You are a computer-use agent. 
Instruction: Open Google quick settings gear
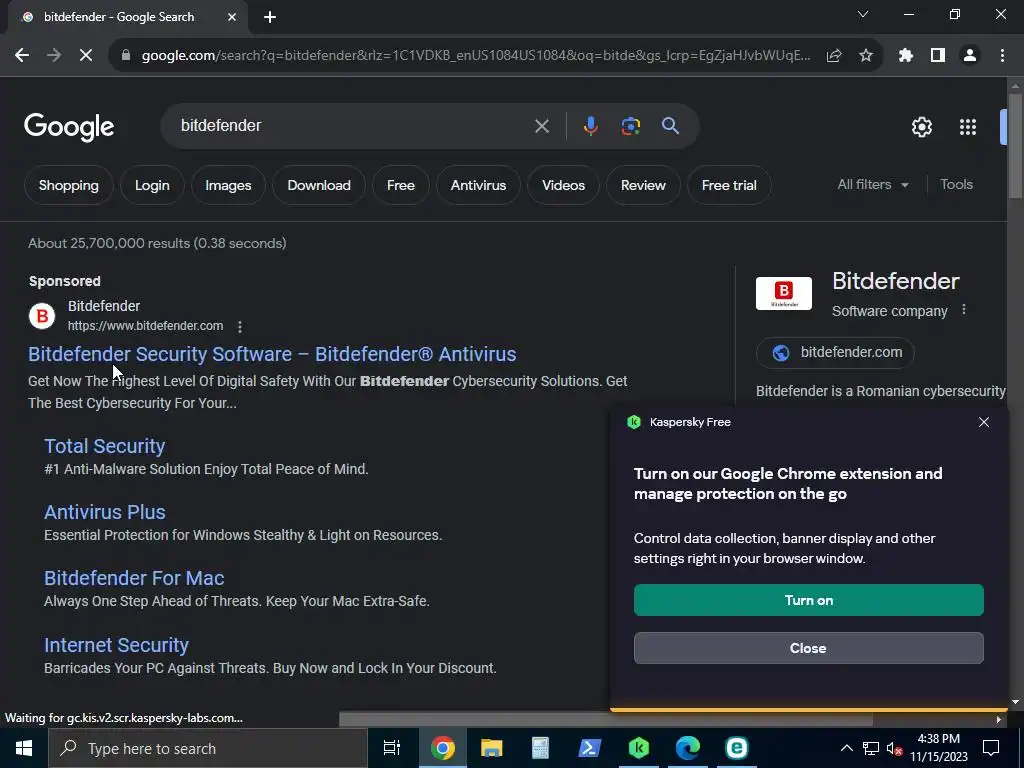coord(921,127)
